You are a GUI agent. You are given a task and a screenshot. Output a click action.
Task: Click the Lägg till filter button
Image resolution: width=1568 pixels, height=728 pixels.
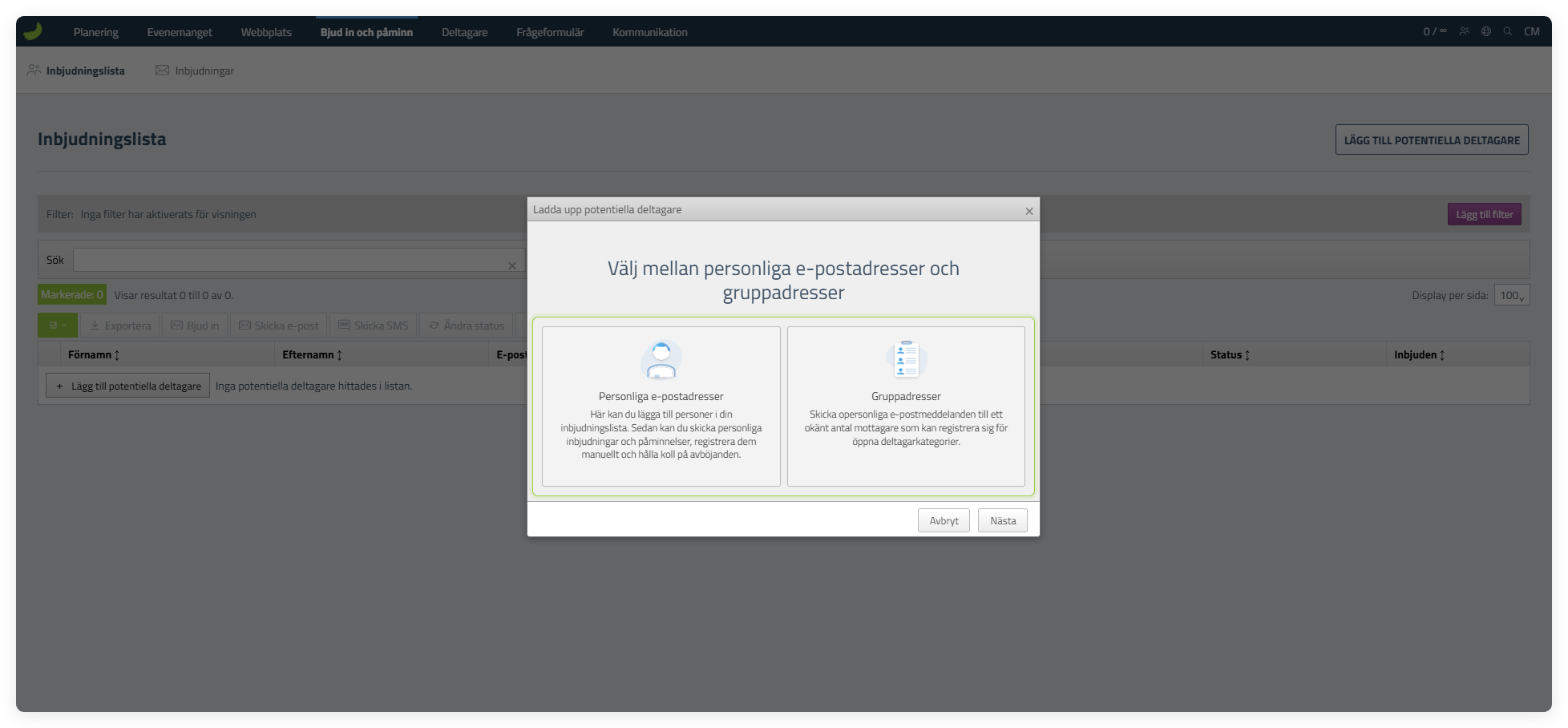(1485, 214)
